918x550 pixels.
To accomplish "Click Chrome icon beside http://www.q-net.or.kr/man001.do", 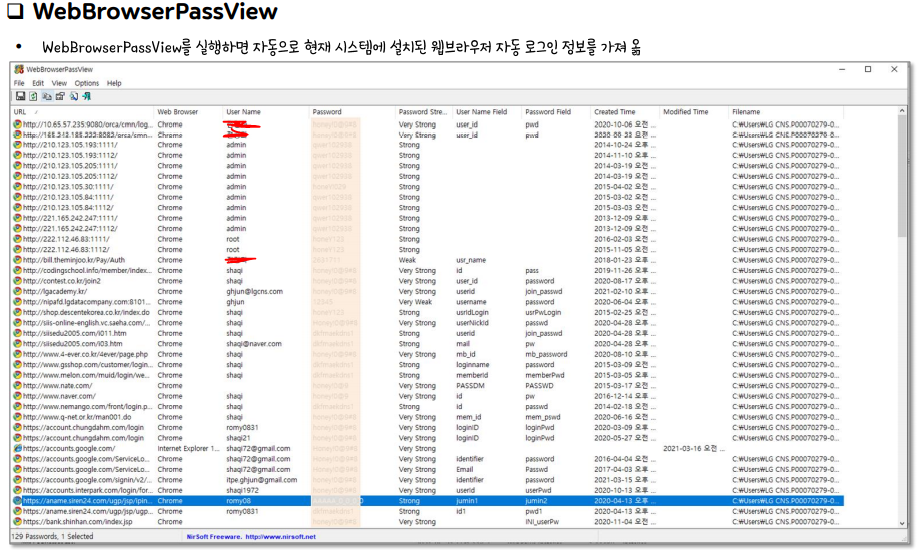I will click(18, 417).
